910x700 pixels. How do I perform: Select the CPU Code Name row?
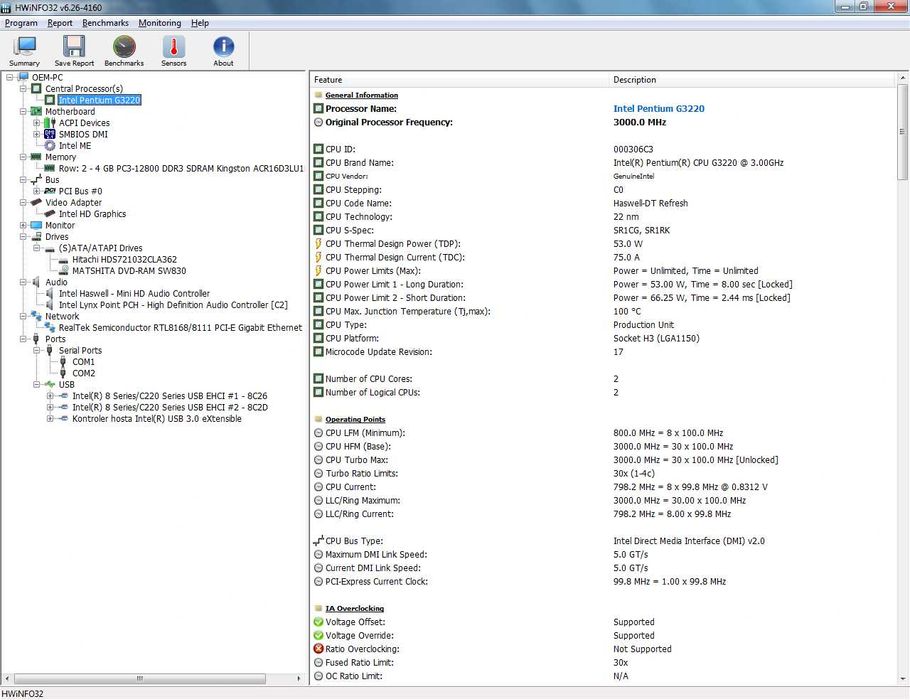(604, 203)
